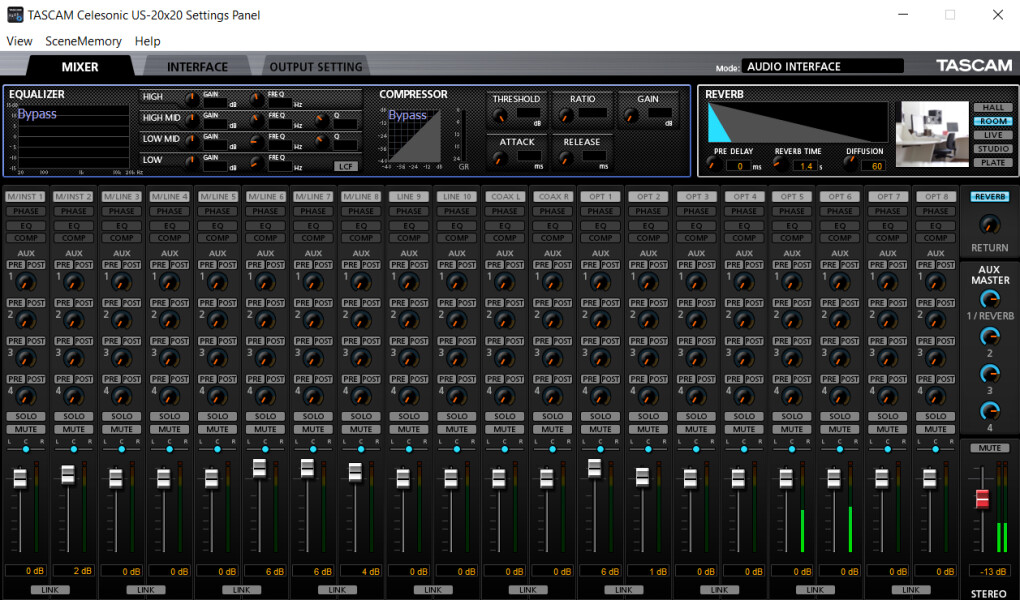1020x600 pixels.
Task: Switch to the INTERFACE tab
Action: pyautogui.click(x=197, y=67)
